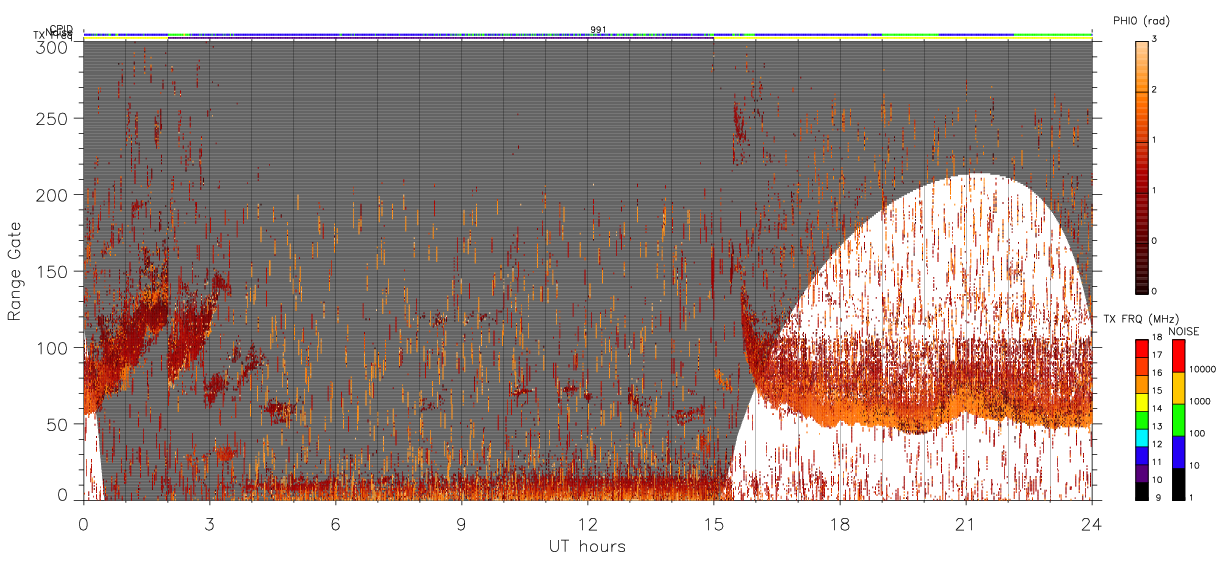
Task: Click the NOISE legend title
Action: [x=1184, y=331]
